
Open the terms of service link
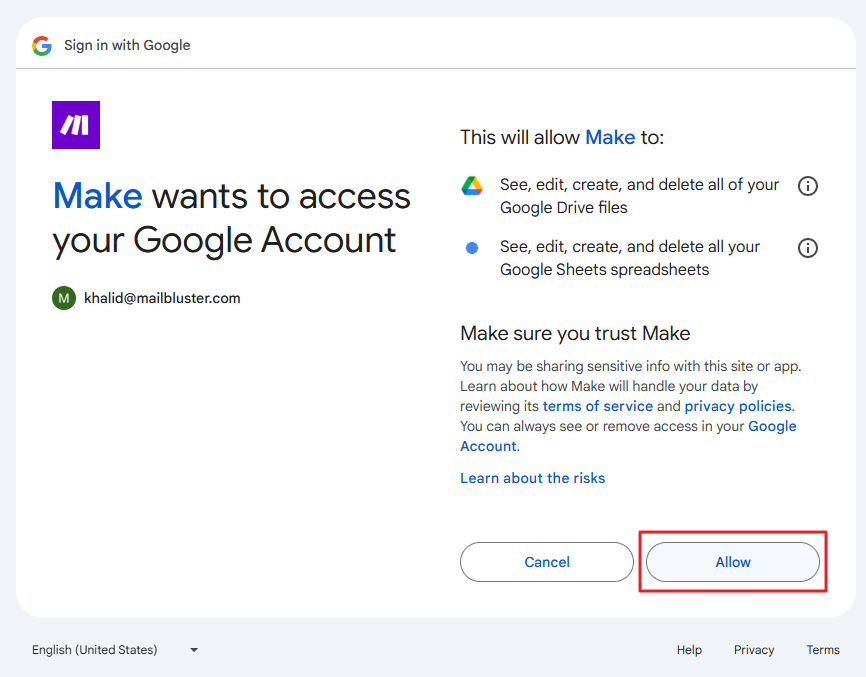click(598, 406)
